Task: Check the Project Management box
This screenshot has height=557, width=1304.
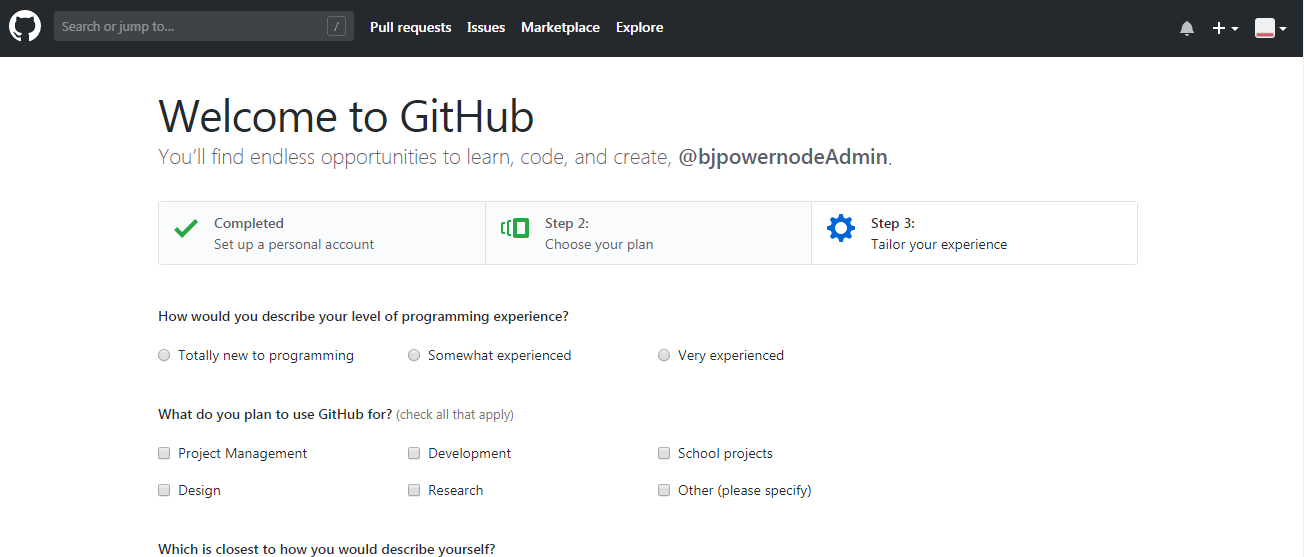Action: 164,453
